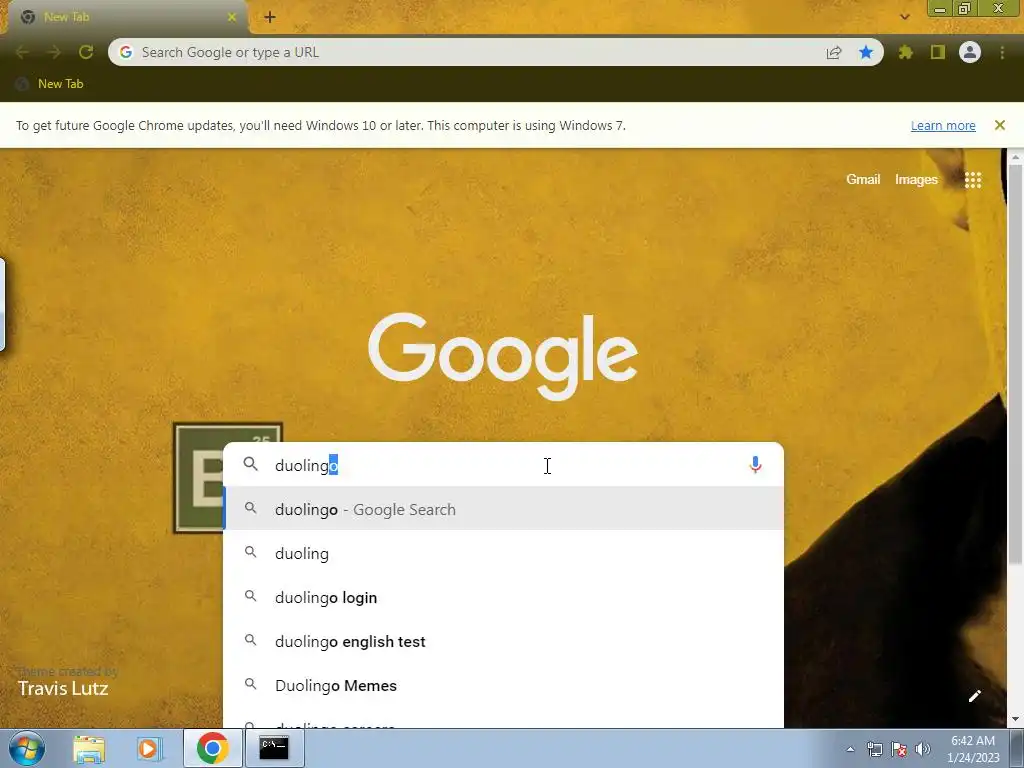
Task: Click the share page icon in address bar
Action: click(x=834, y=52)
